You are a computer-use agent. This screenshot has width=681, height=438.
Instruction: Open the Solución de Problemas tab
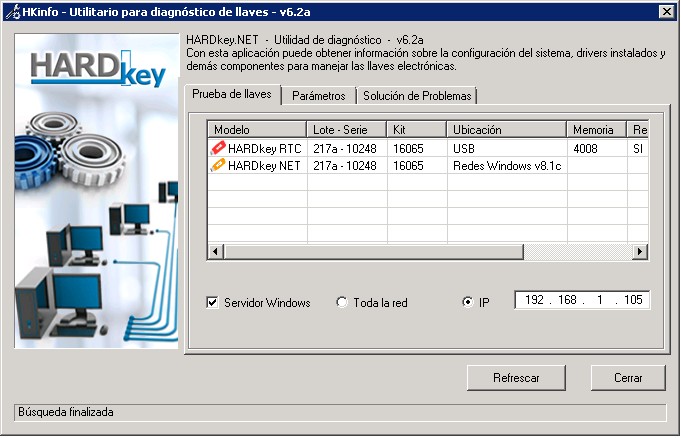[417, 96]
